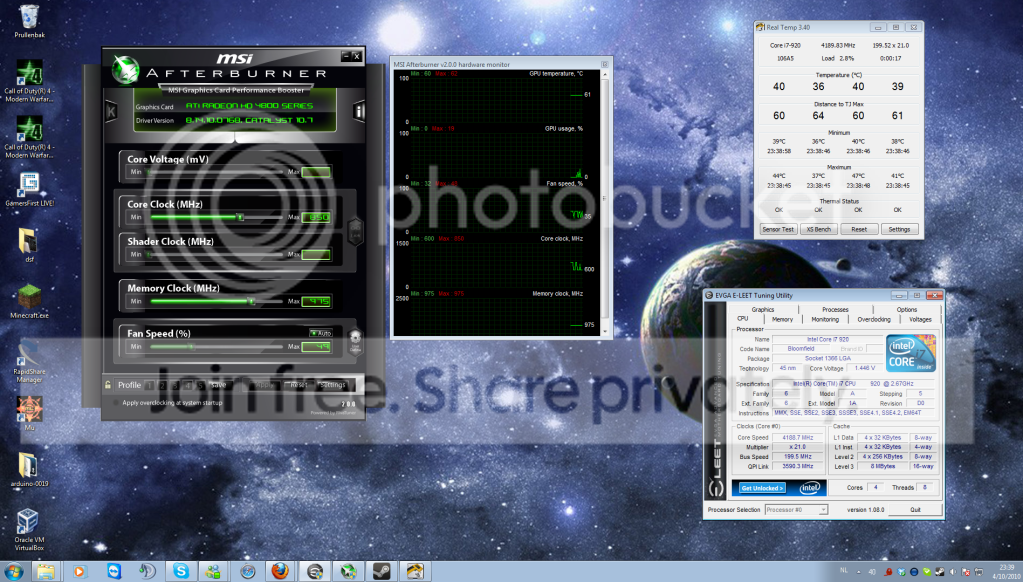Screen dimensions: 1023x582
Task: Switch to Monitoring tab in E-LEET
Action: click(x=825, y=319)
